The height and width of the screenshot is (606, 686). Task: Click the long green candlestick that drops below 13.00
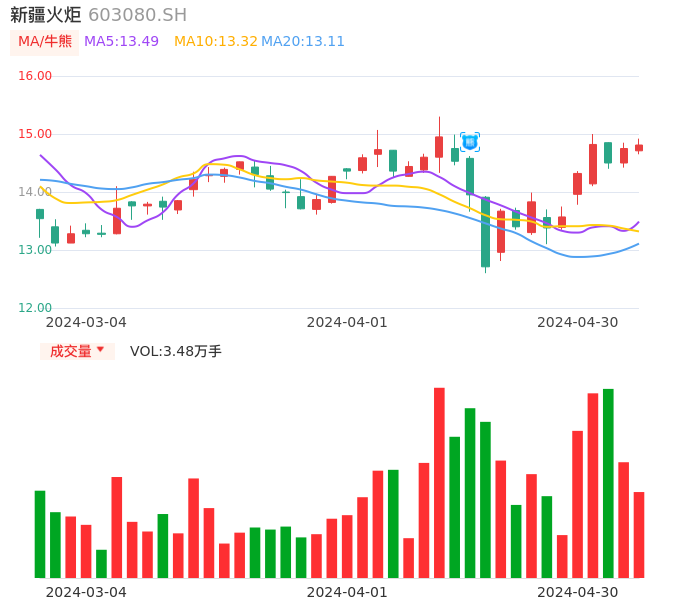pos(485,232)
